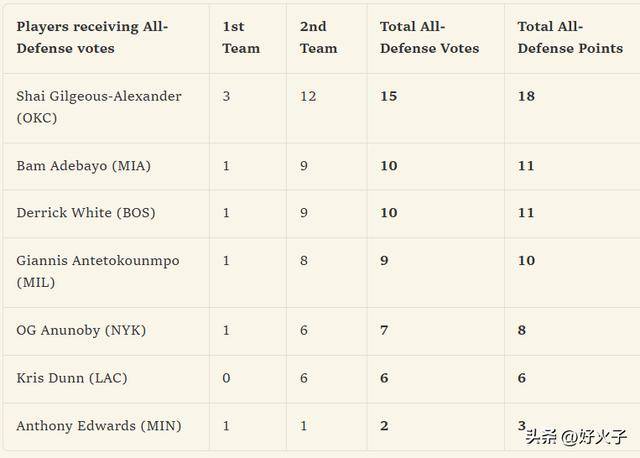Click Shai Gilgeous-Alexander's 2nd Team value 12

coord(308,96)
